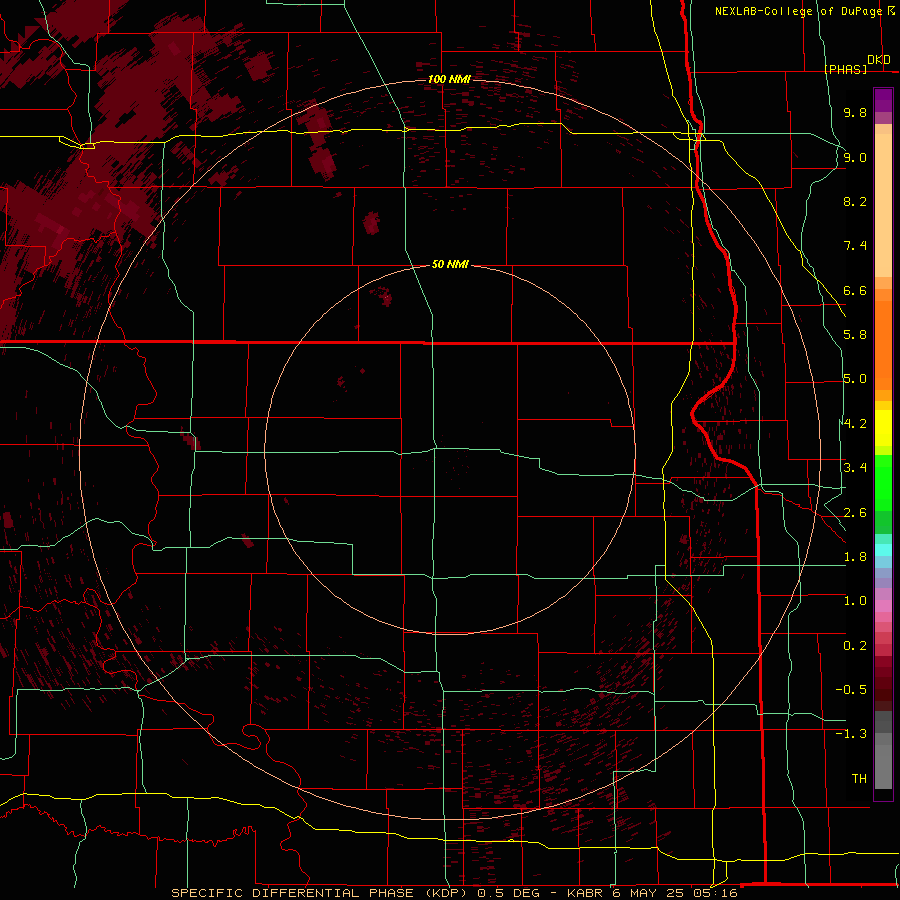Click the 9.8 value on the color scale

tap(855, 112)
